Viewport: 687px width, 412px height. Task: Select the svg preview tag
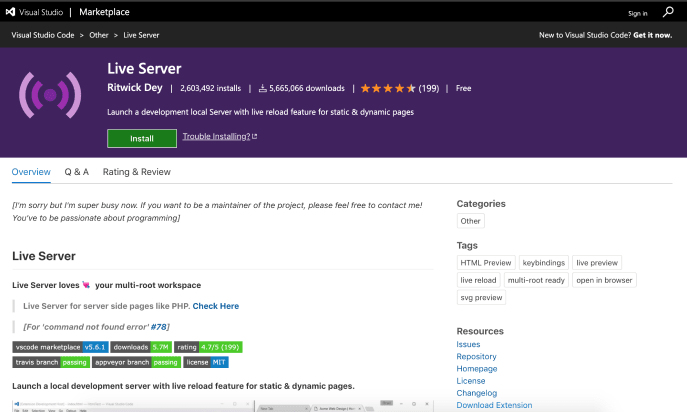[481, 298]
